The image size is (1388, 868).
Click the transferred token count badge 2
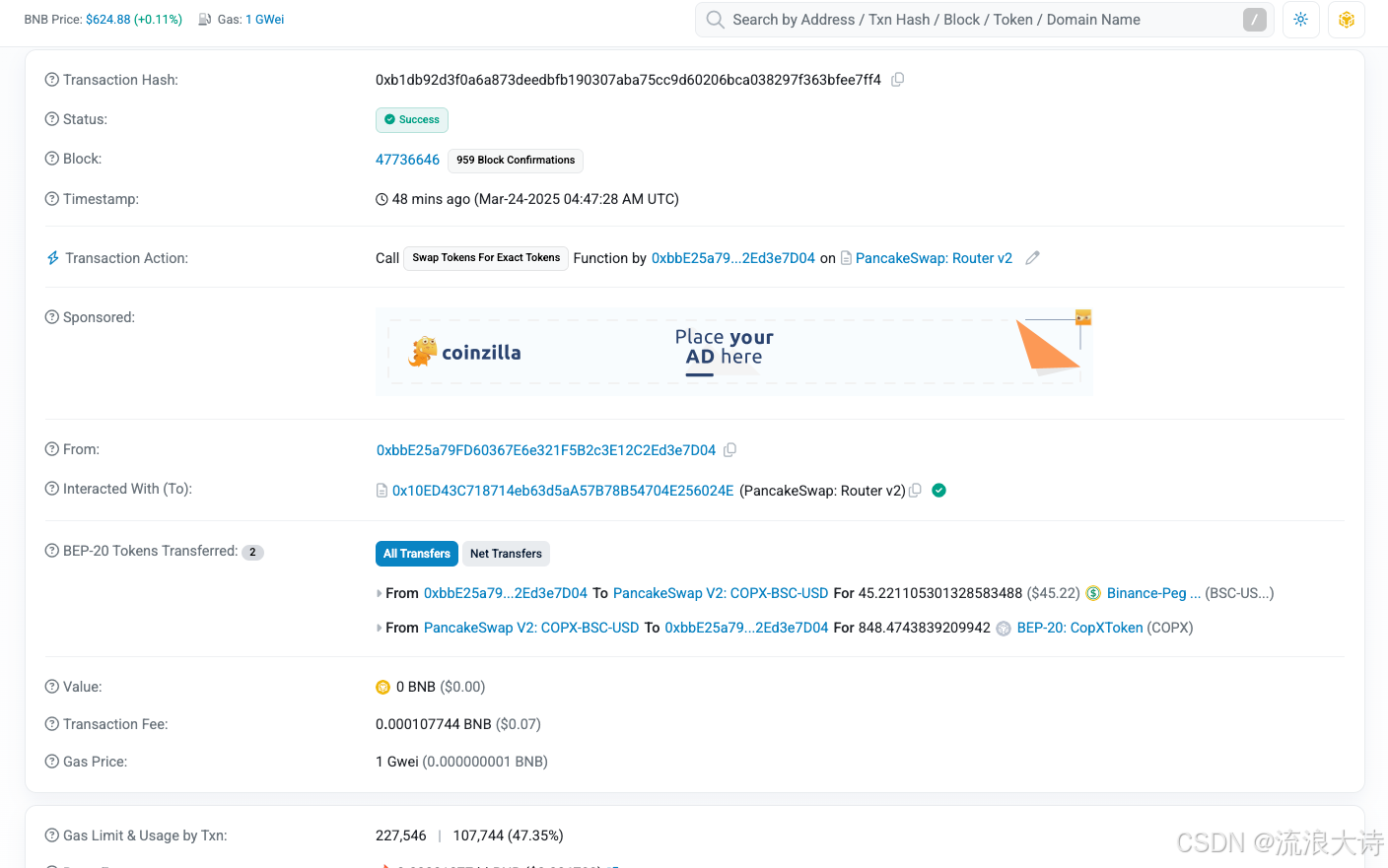point(253,553)
